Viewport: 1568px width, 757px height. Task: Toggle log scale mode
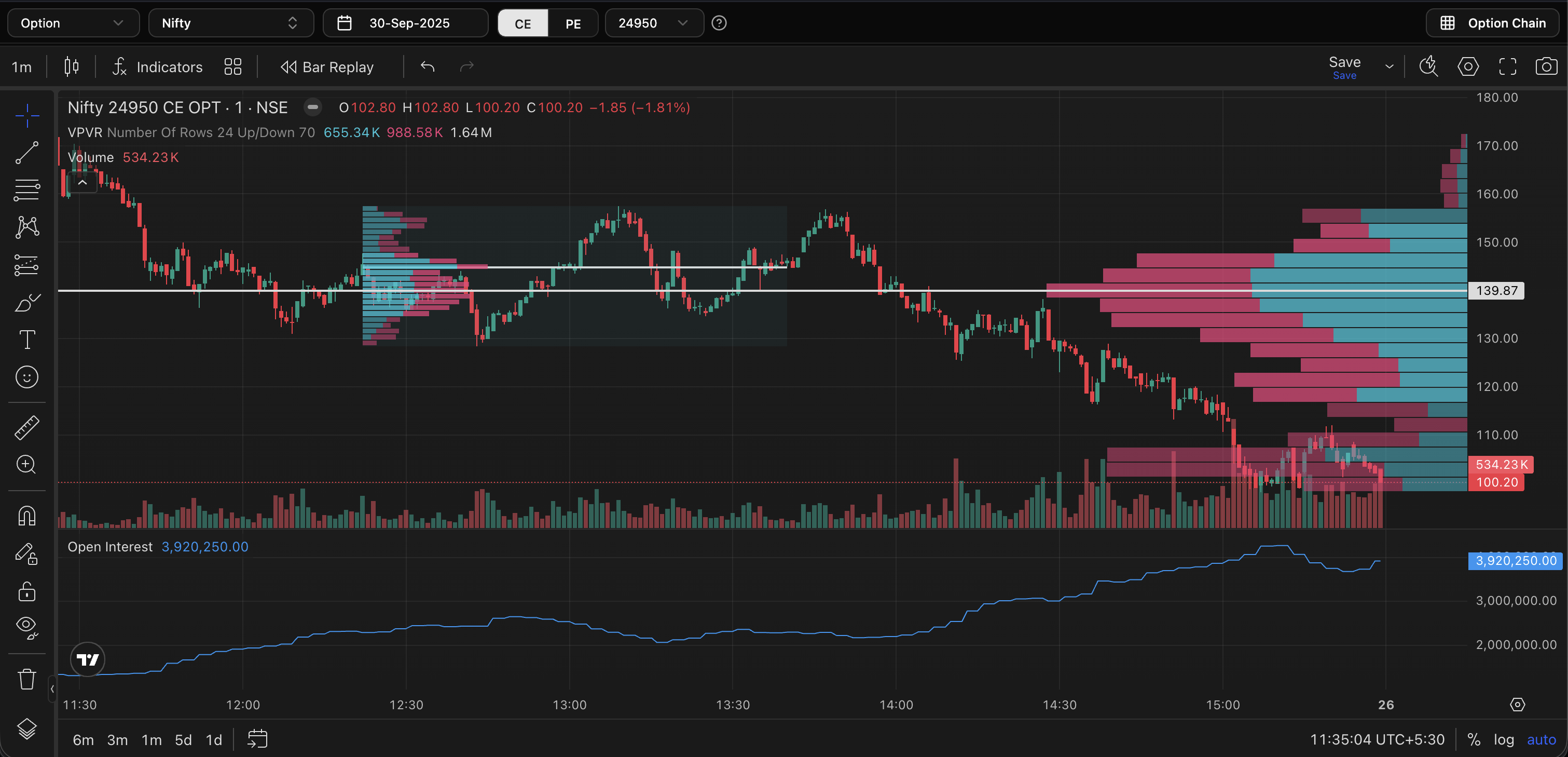[1504, 739]
